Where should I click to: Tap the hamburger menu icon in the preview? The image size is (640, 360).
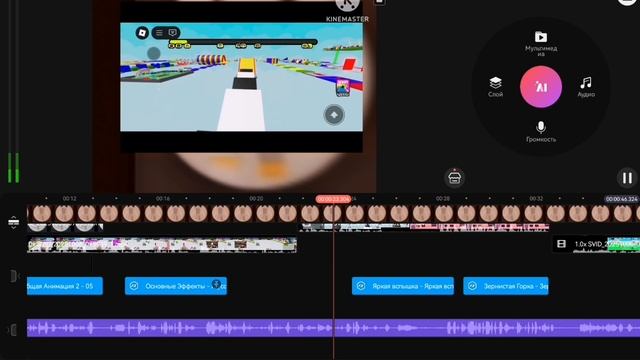tap(159, 33)
